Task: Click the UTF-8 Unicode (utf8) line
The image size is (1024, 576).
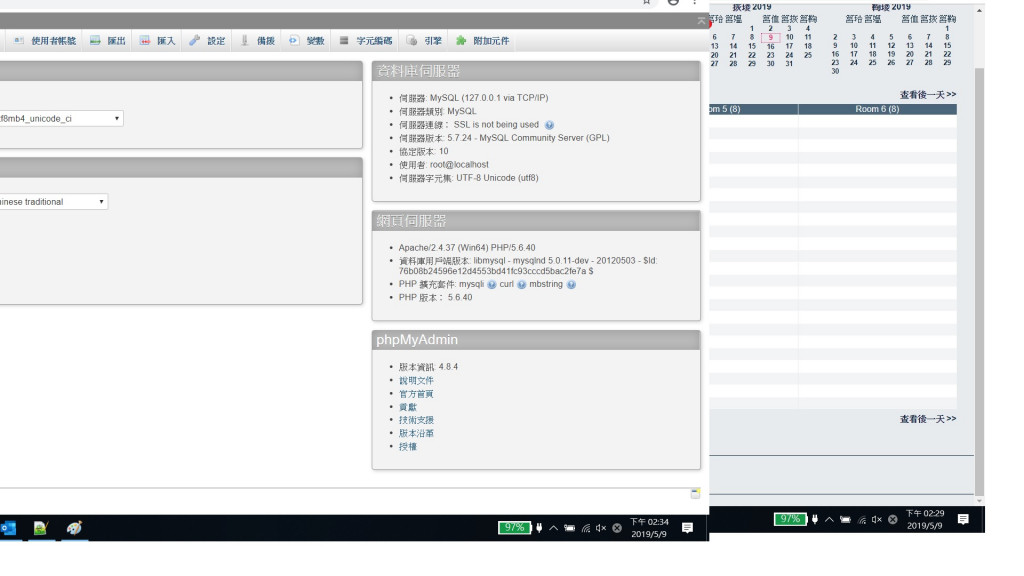Action: (x=469, y=178)
